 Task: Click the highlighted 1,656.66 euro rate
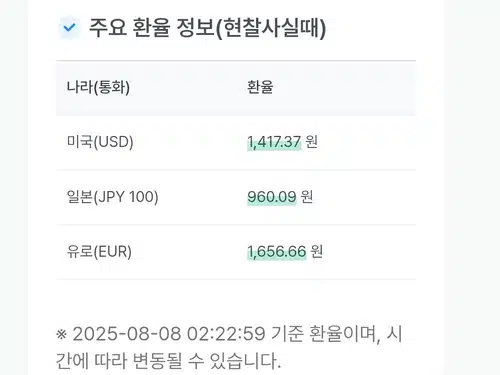coord(277,251)
